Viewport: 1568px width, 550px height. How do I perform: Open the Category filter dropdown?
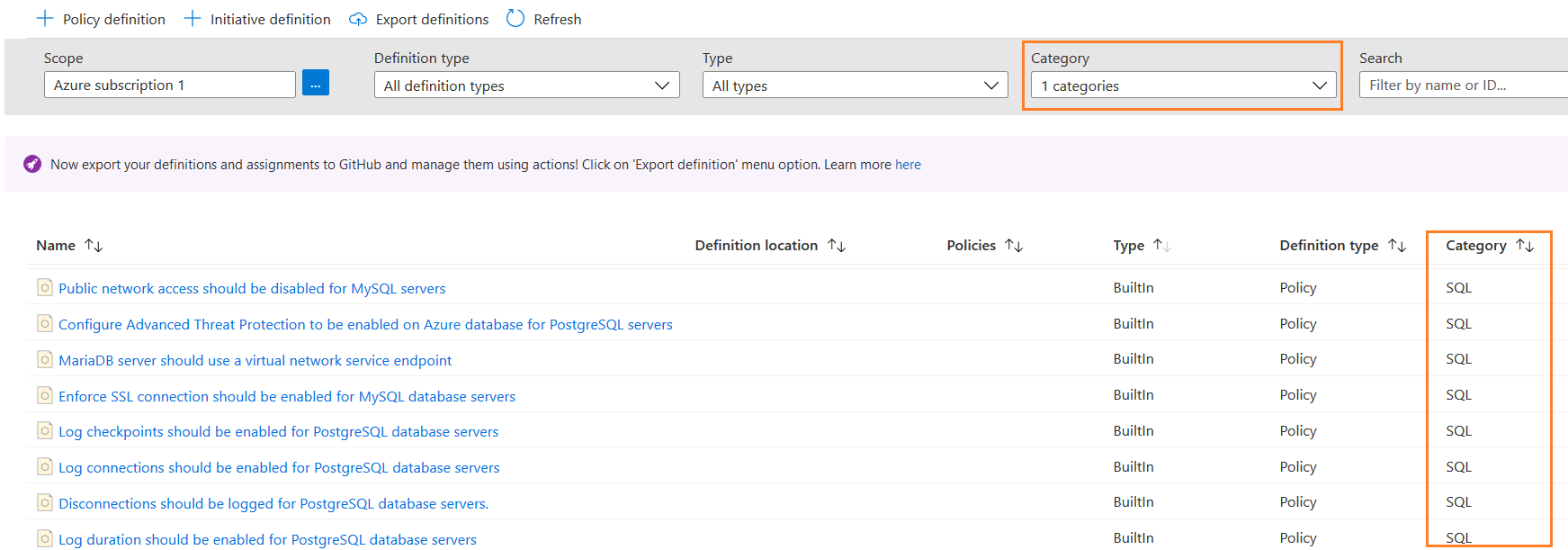tap(1183, 86)
